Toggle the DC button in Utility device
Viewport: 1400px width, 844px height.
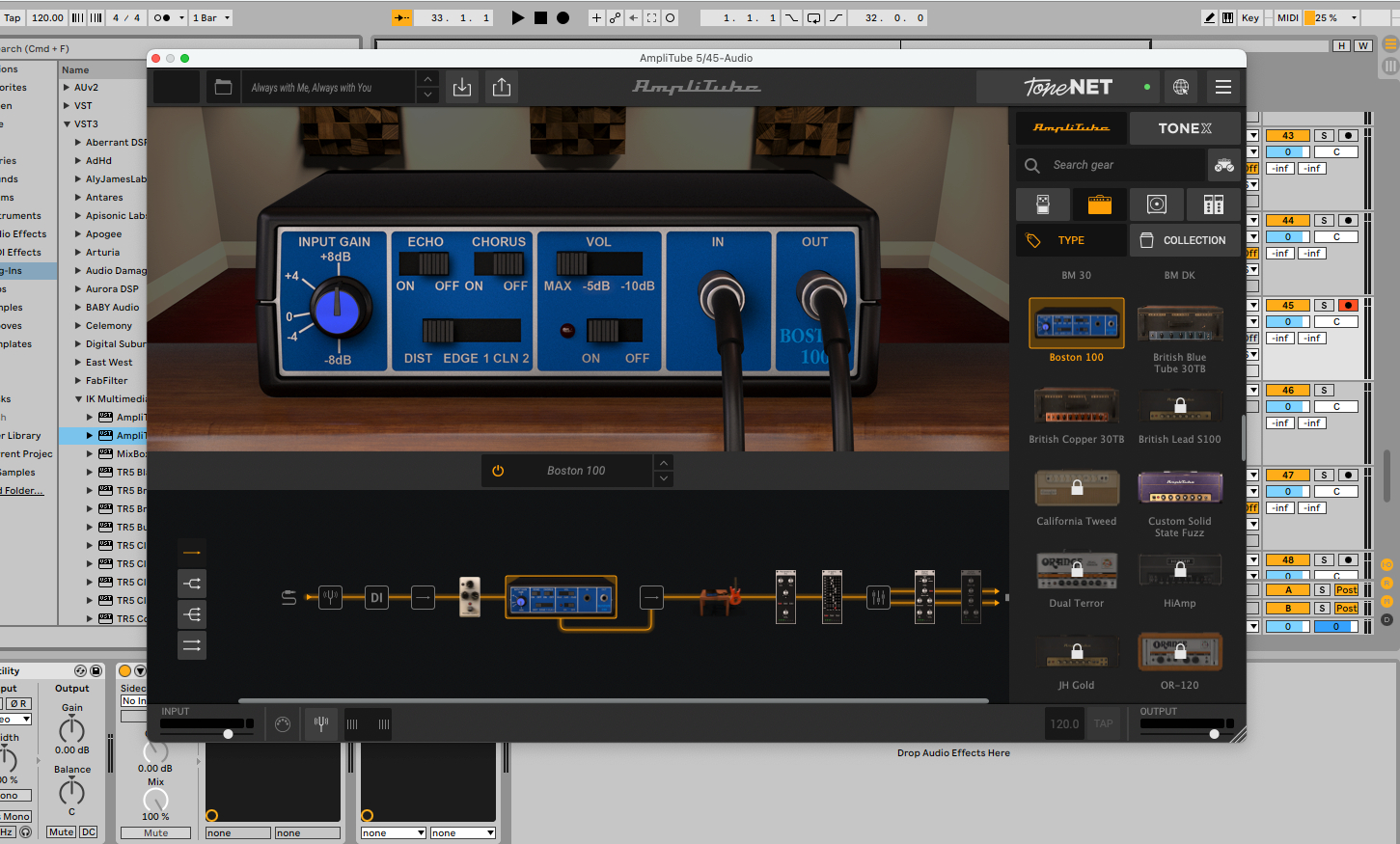[x=88, y=831]
